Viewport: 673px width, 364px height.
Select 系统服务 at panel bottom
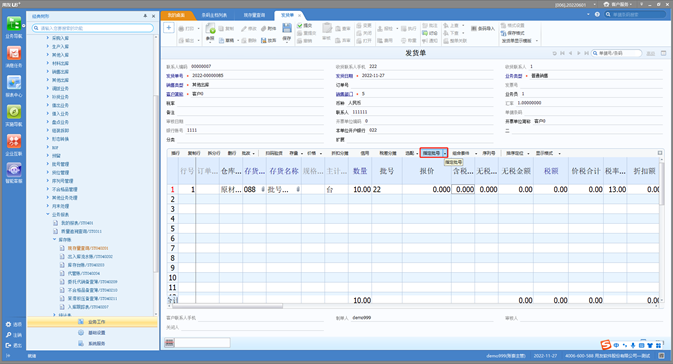coord(93,343)
